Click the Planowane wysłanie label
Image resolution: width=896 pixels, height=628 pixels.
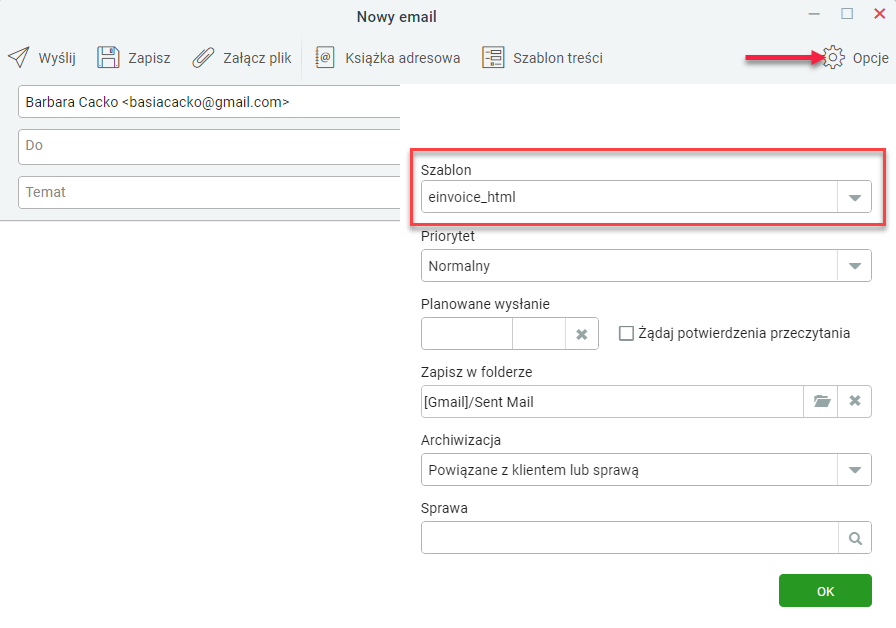coord(485,304)
